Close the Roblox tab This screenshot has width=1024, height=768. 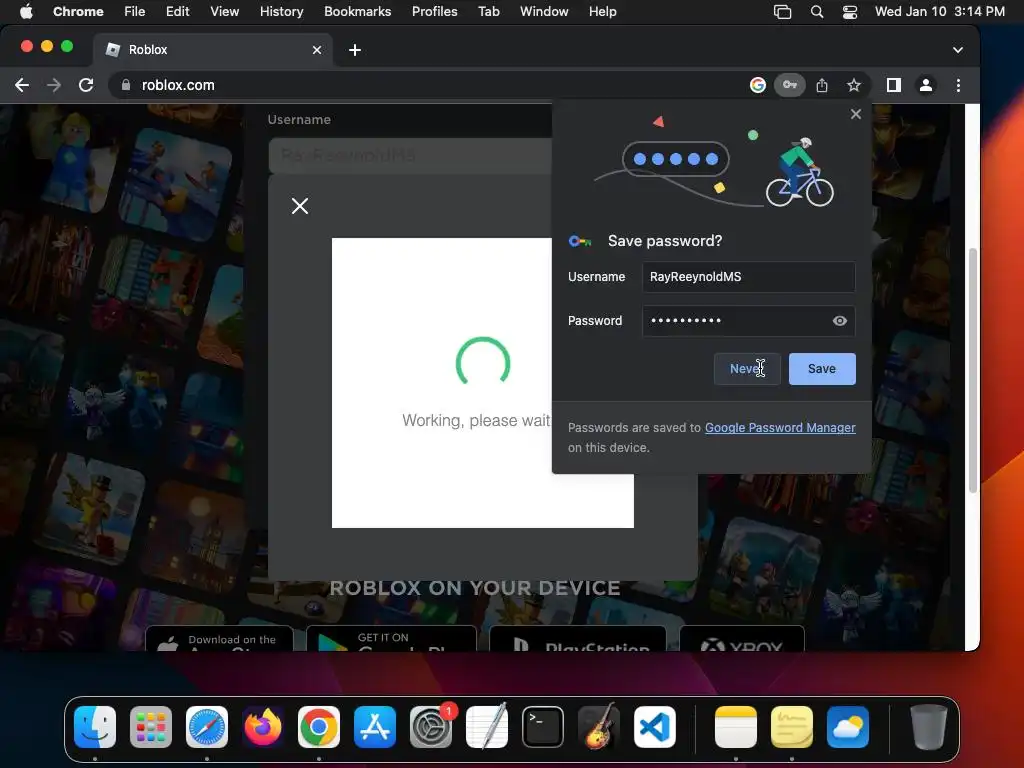317,50
